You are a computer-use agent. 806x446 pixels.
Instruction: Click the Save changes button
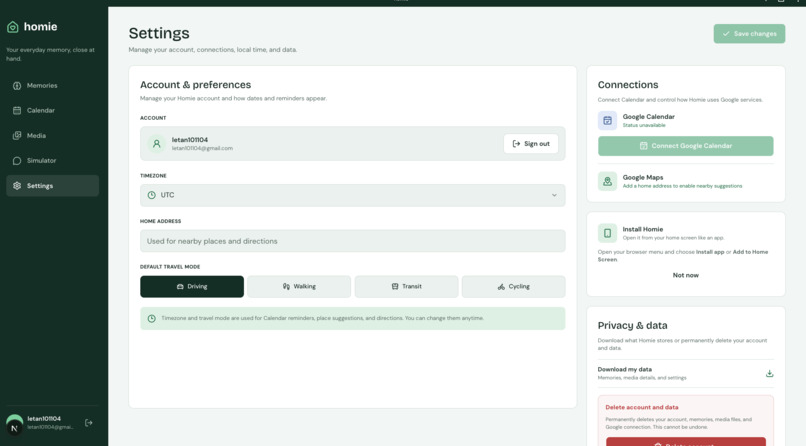click(749, 34)
